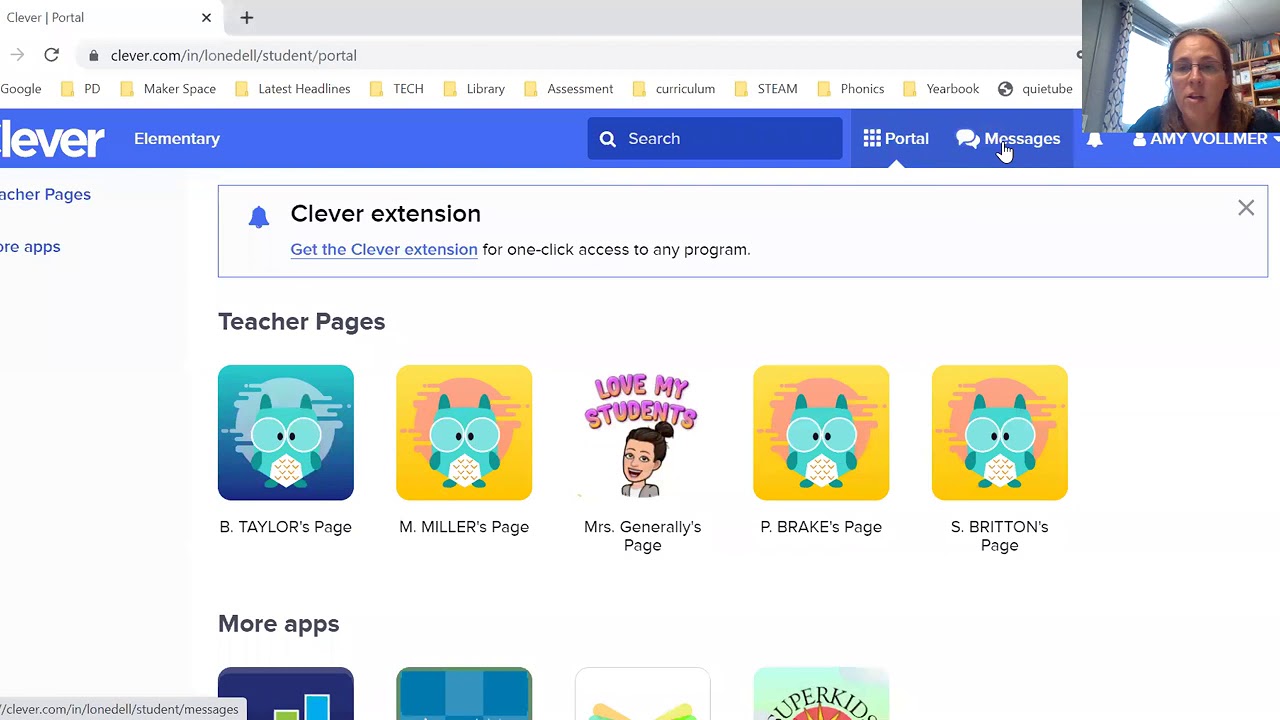The width and height of the screenshot is (1280, 720).
Task: Click the notification bell in header
Action: (1095, 139)
